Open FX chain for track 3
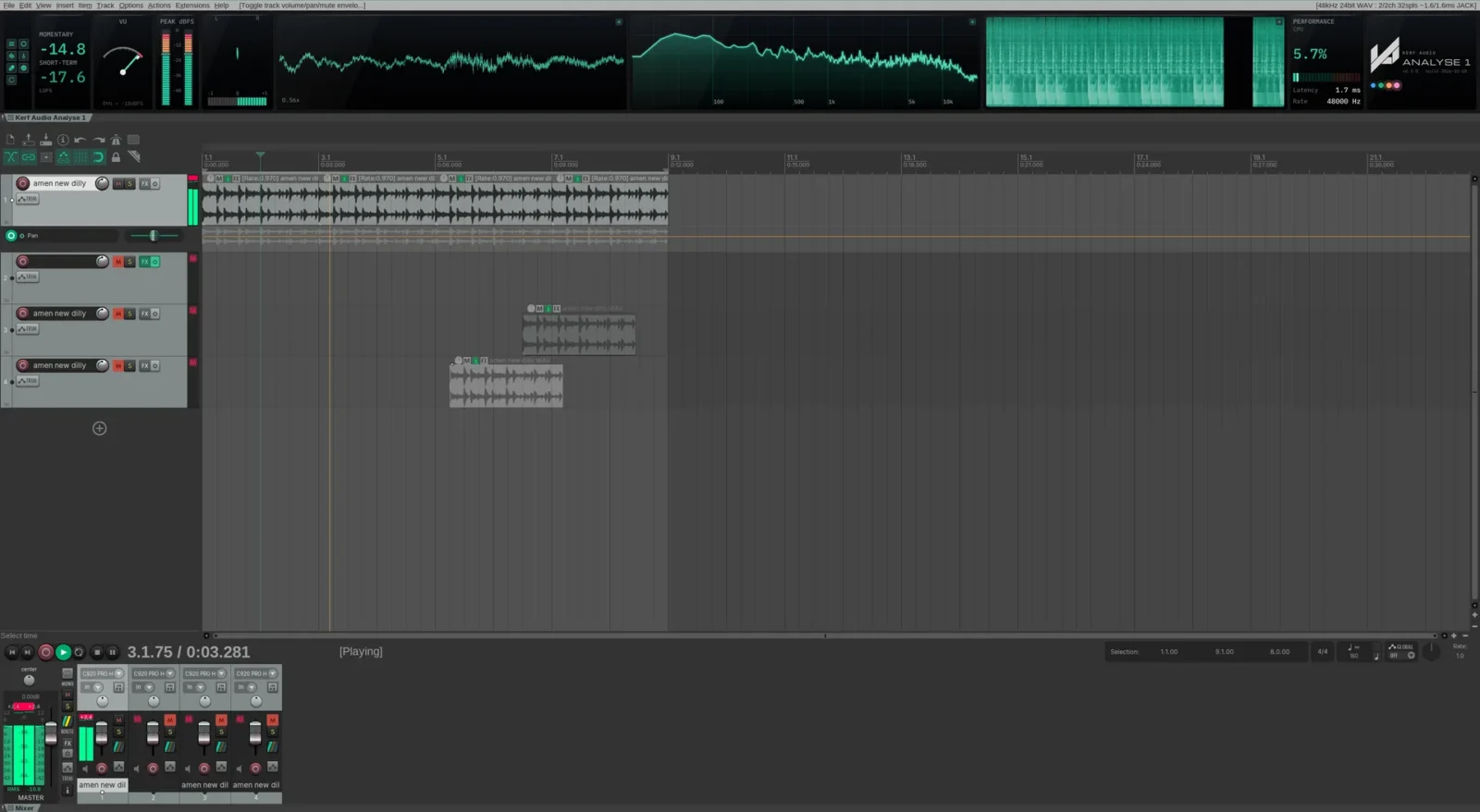The height and width of the screenshot is (812, 1480). coord(144,314)
